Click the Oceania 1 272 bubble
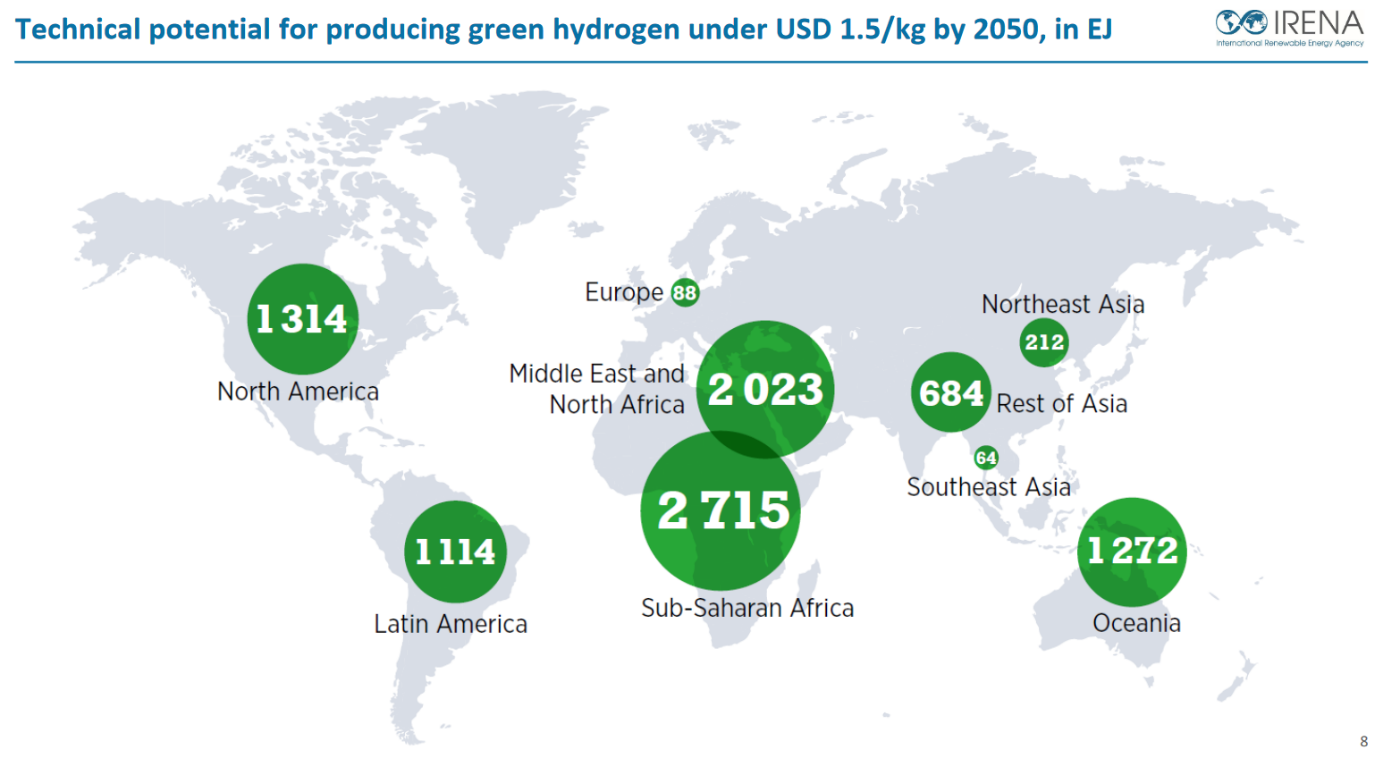 tap(1132, 551)
